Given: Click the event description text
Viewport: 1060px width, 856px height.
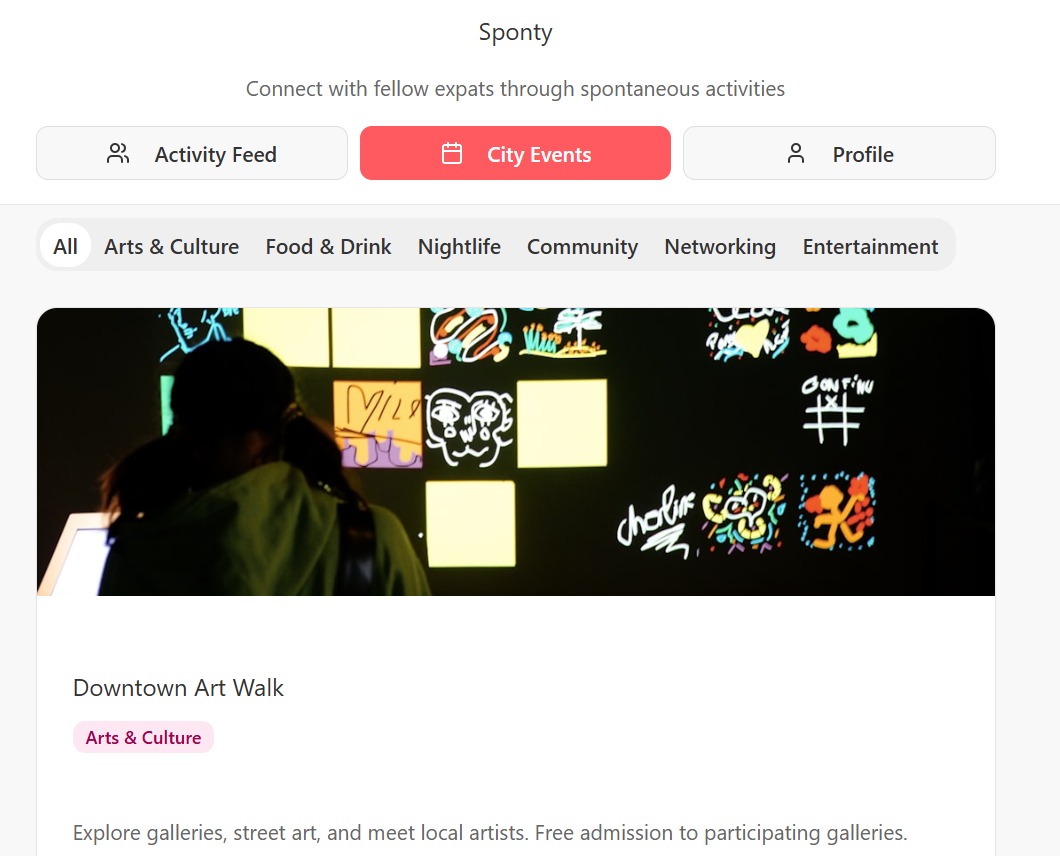Looking at the screenshot, I should [x=489, y=832].
